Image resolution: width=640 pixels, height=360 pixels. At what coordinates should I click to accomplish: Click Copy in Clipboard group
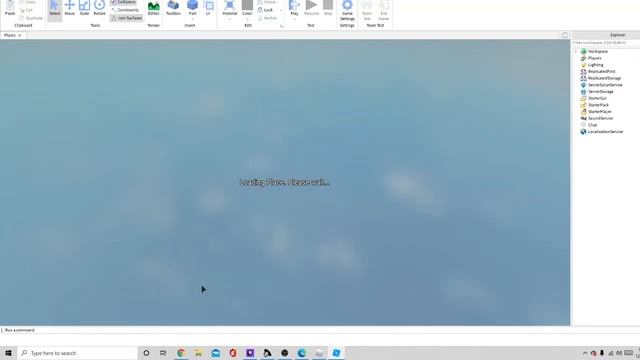pos(28,2)
